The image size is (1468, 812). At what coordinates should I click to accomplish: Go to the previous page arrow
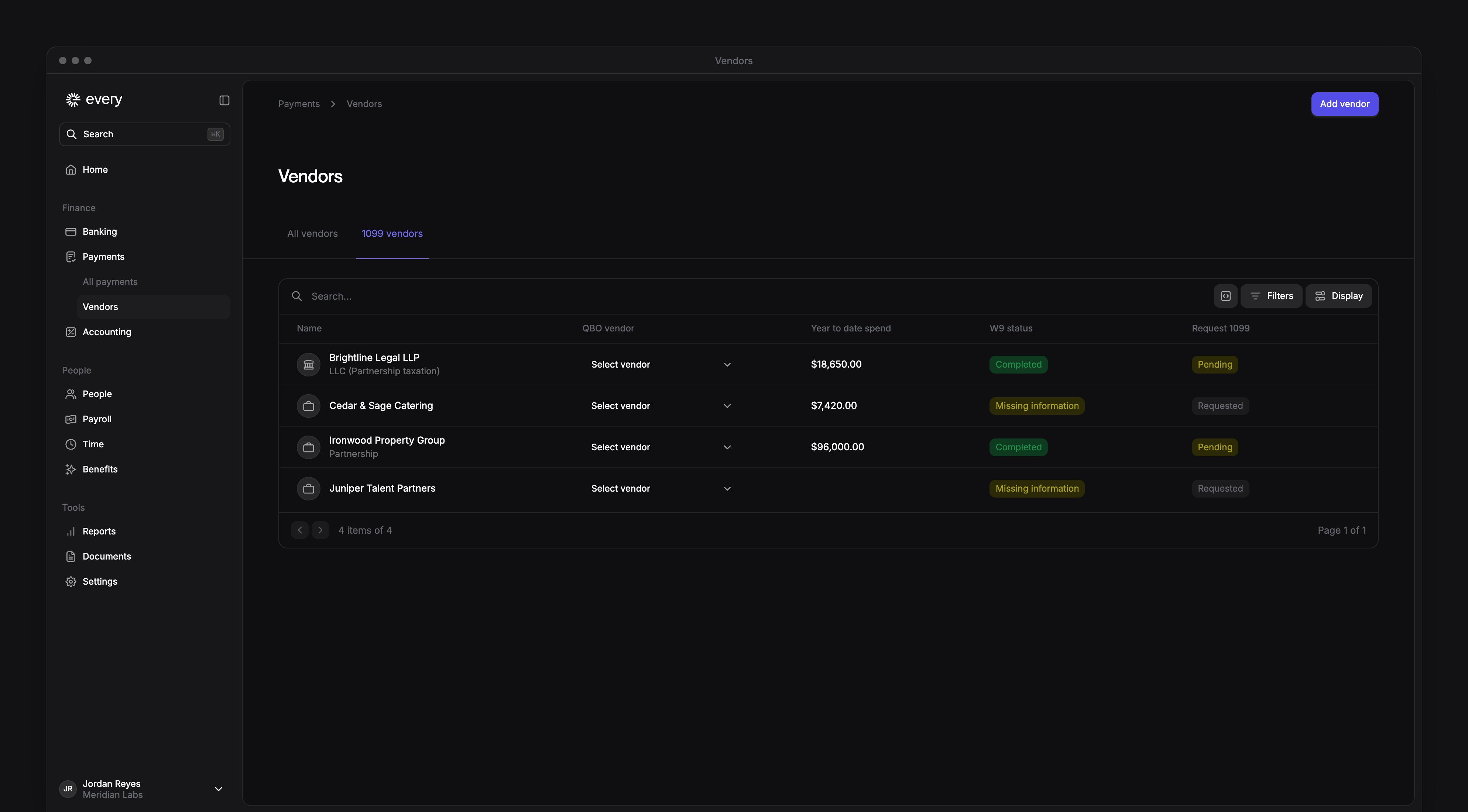(300, 530)
